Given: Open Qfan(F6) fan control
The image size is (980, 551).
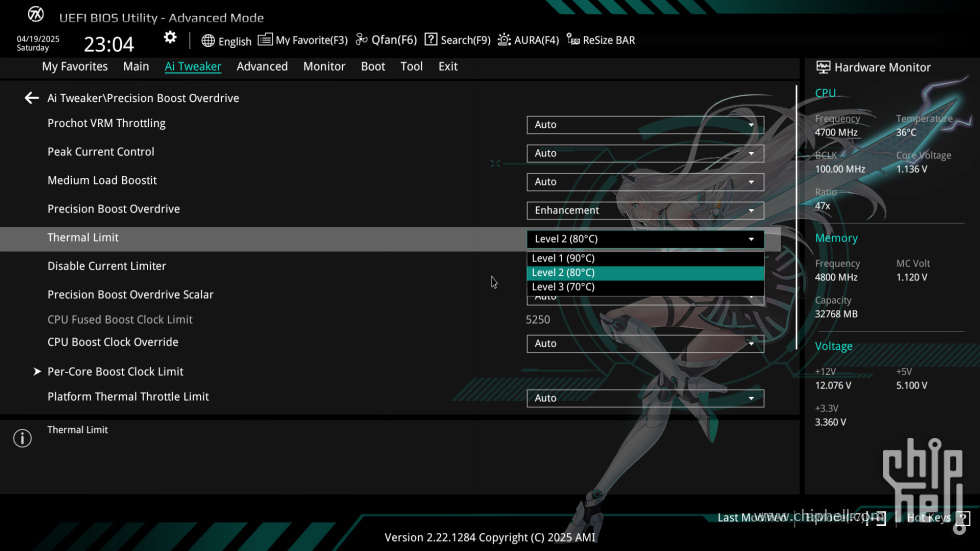Looking at the screenshot, I should click(x=386, y=40).
